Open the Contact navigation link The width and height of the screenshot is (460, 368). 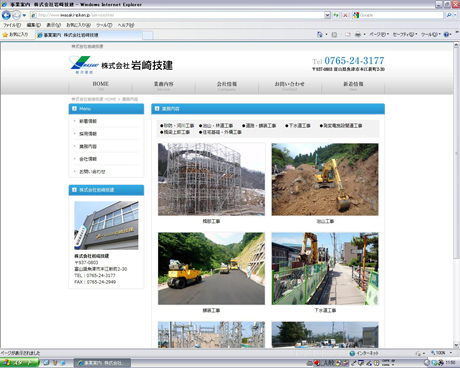(x=289, y=86)
